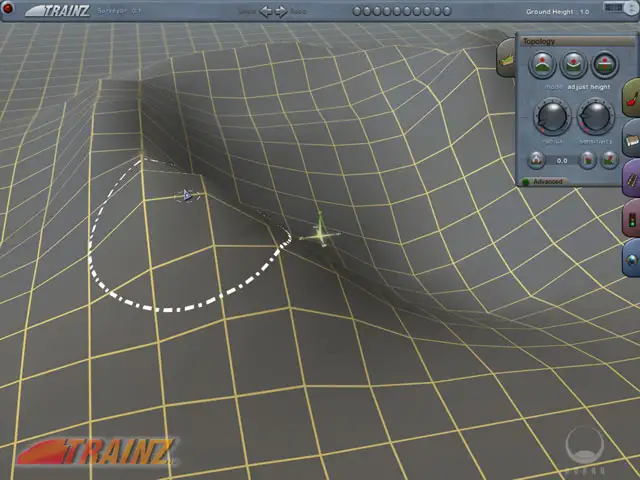Image resolution: width=640 pixels, height=480 pixels.
Task: Click the first round indicator in top bar
Action: point(357,11)
